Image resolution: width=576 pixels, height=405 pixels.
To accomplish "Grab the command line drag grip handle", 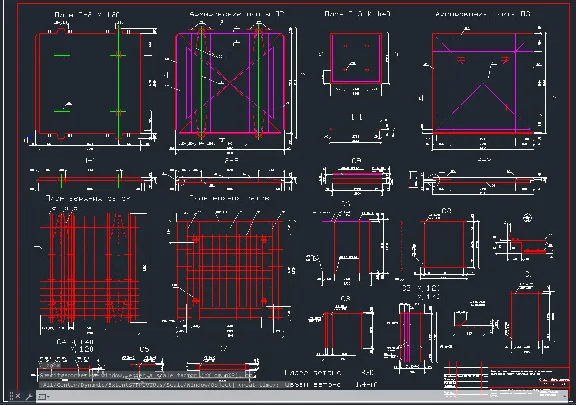I will [11, 396].
